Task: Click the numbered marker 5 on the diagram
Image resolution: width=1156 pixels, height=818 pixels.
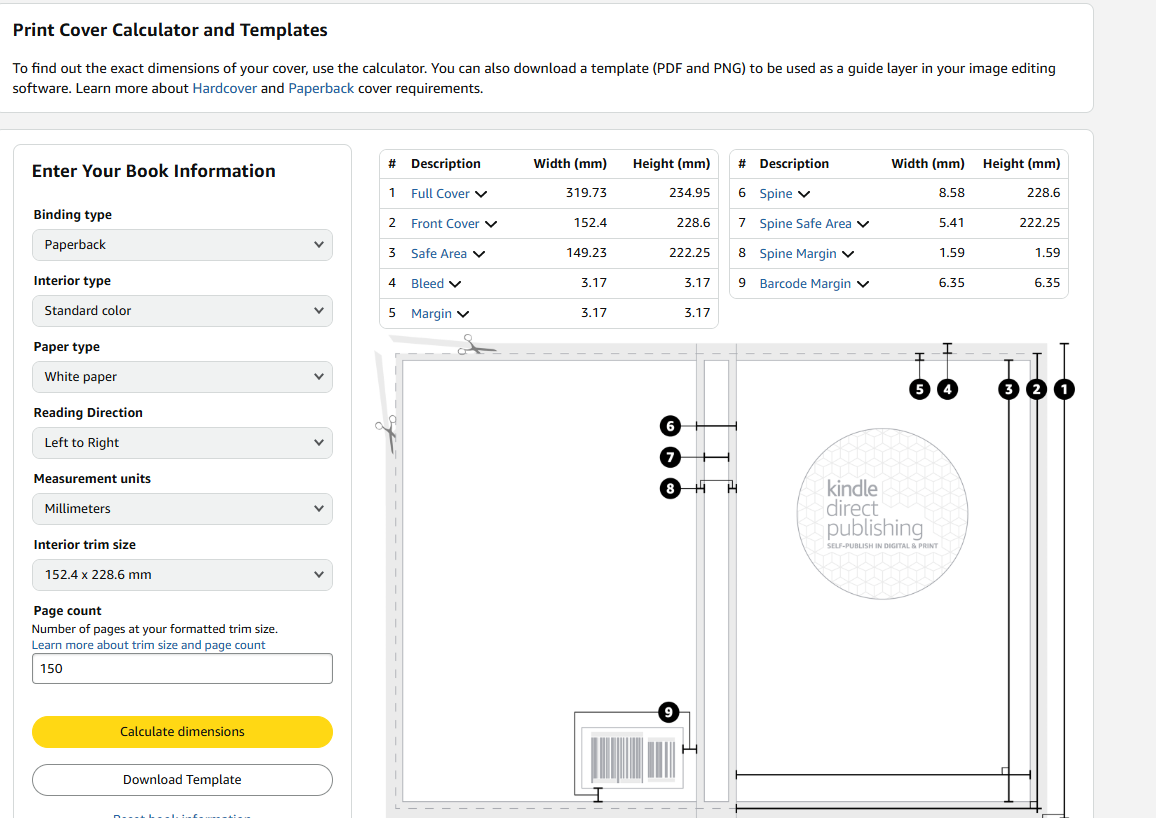Action: click(x=919, y=389)
